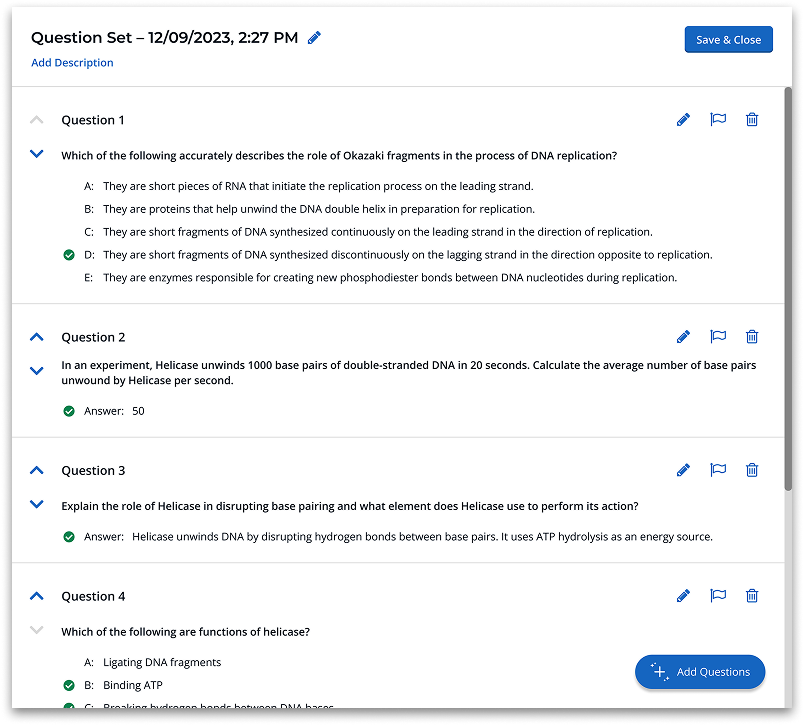Select option E about phosphodiester bond enzymes
Image resolution: width=804 pixels, height=725 pixels.
coord(390,278)
